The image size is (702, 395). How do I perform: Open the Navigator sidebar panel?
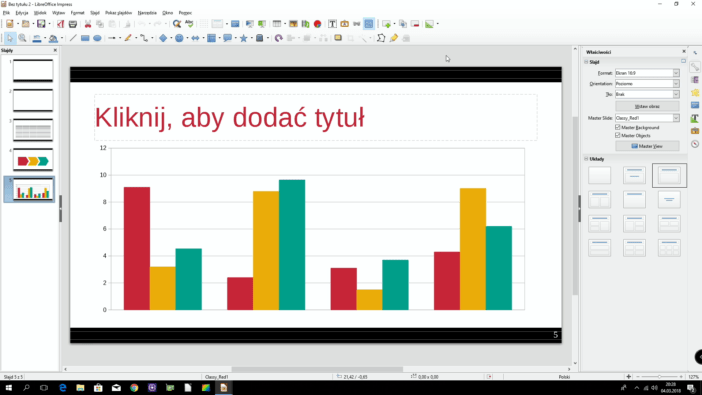coord(695,144)
